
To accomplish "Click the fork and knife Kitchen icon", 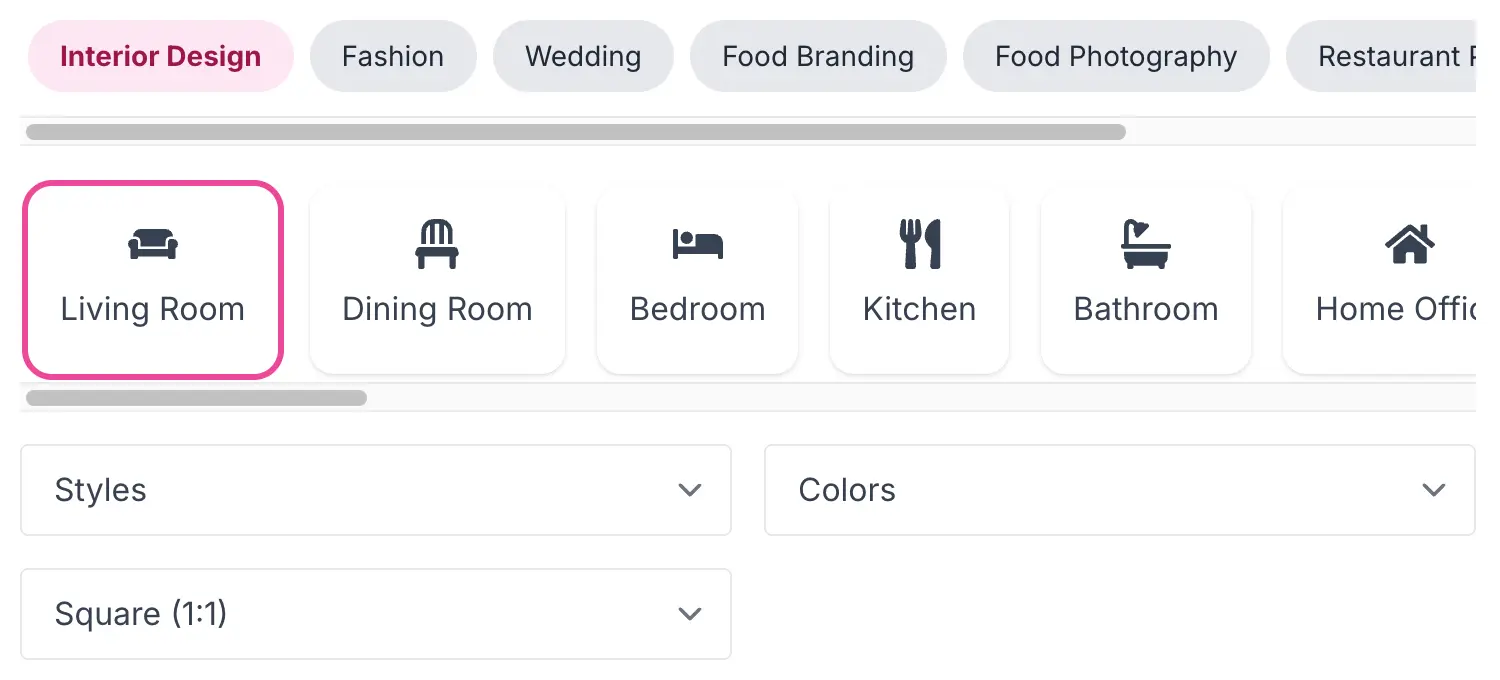I will click(919, 243).
